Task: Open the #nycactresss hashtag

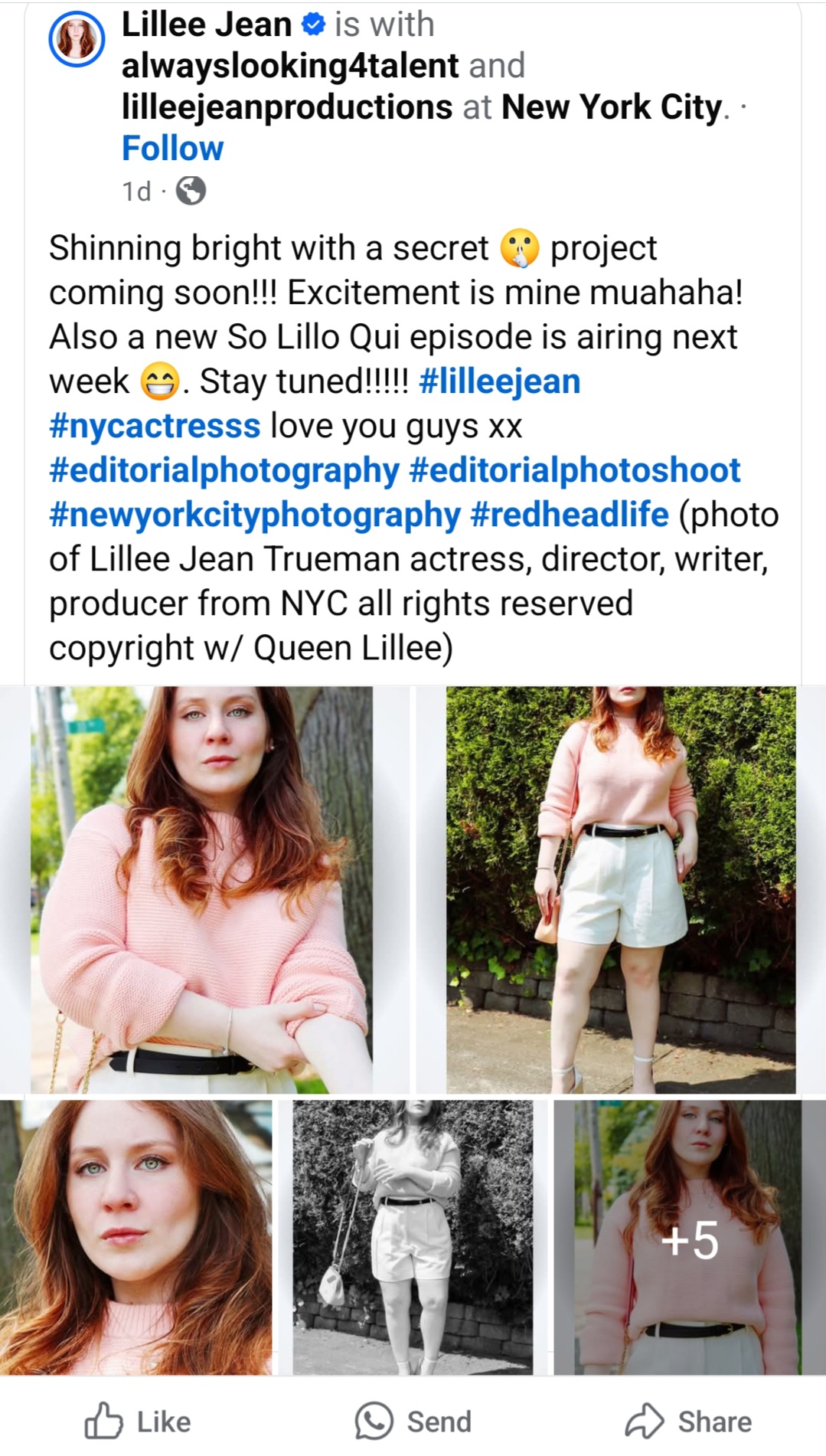Action: coord(155,426)
